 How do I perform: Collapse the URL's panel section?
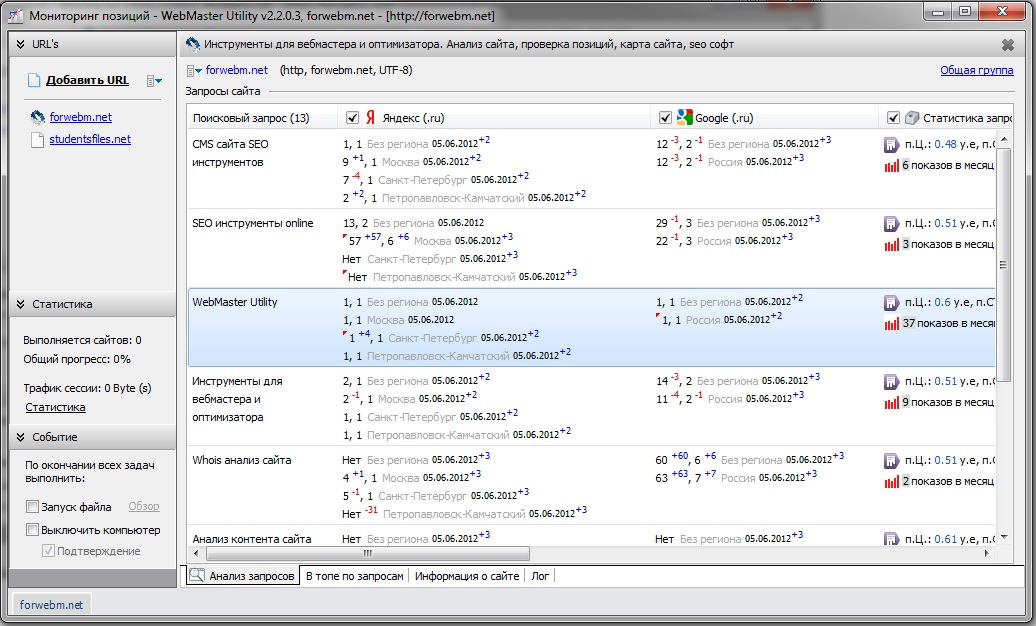[x=18, y=45]
